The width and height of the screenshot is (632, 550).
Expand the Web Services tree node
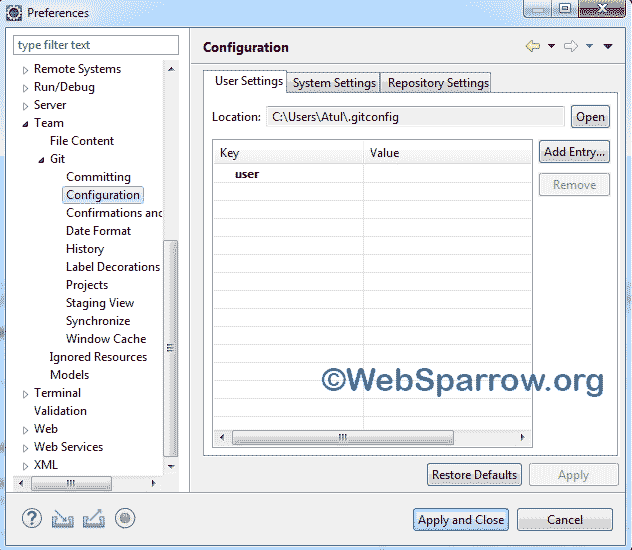pos(25,448)
